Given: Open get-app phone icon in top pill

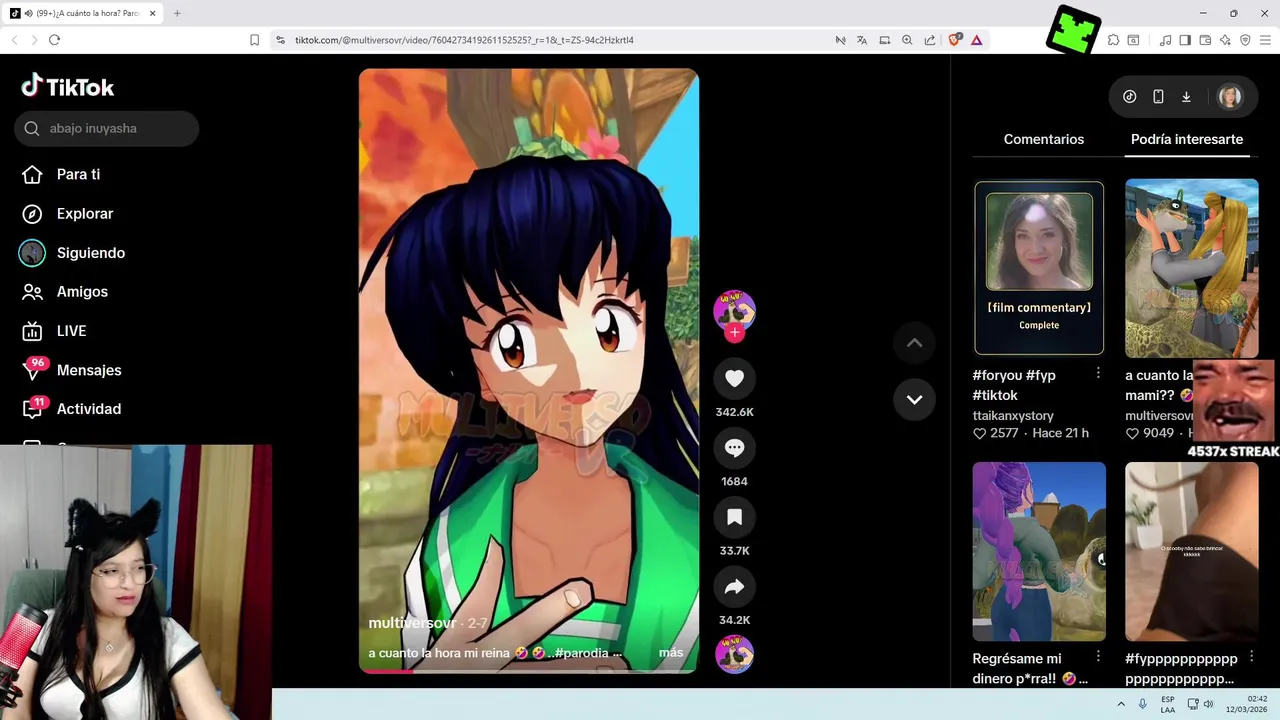Looking at the screenshot, I should (x=1158, y=97).
